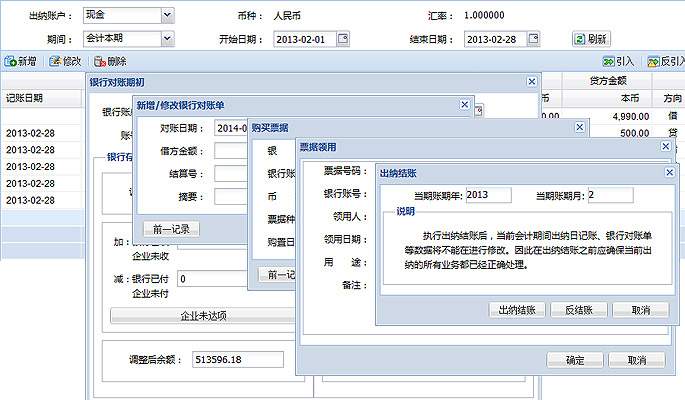Open calendar picker for 开始日期
Screen dimensions: 685x400
[343, 39]
